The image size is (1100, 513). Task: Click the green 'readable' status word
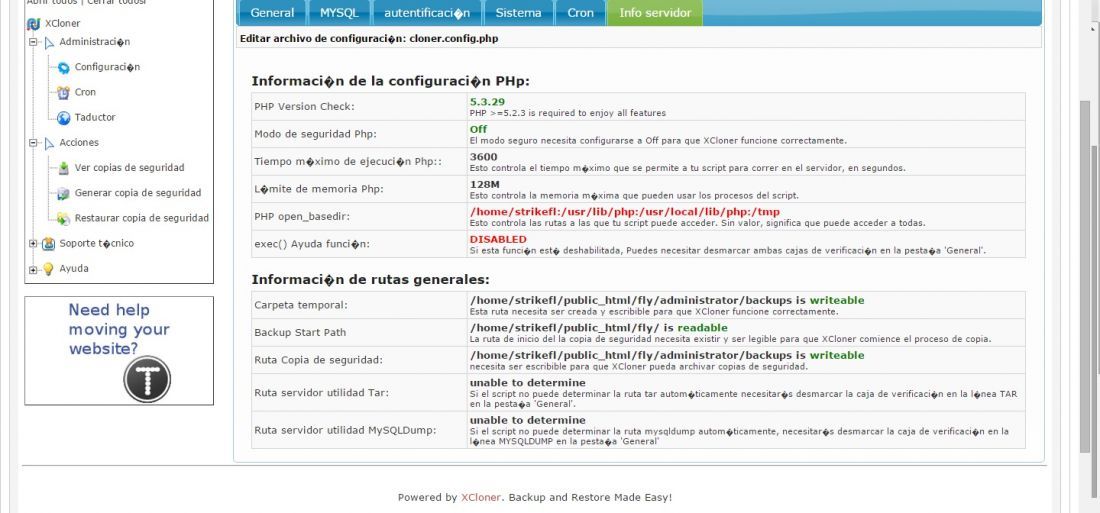click(x=702, y=328)
